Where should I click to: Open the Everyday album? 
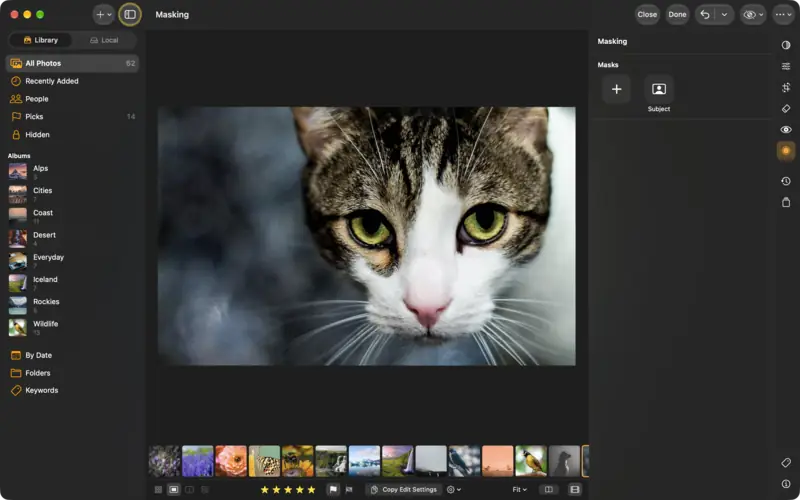click(72, 260)
